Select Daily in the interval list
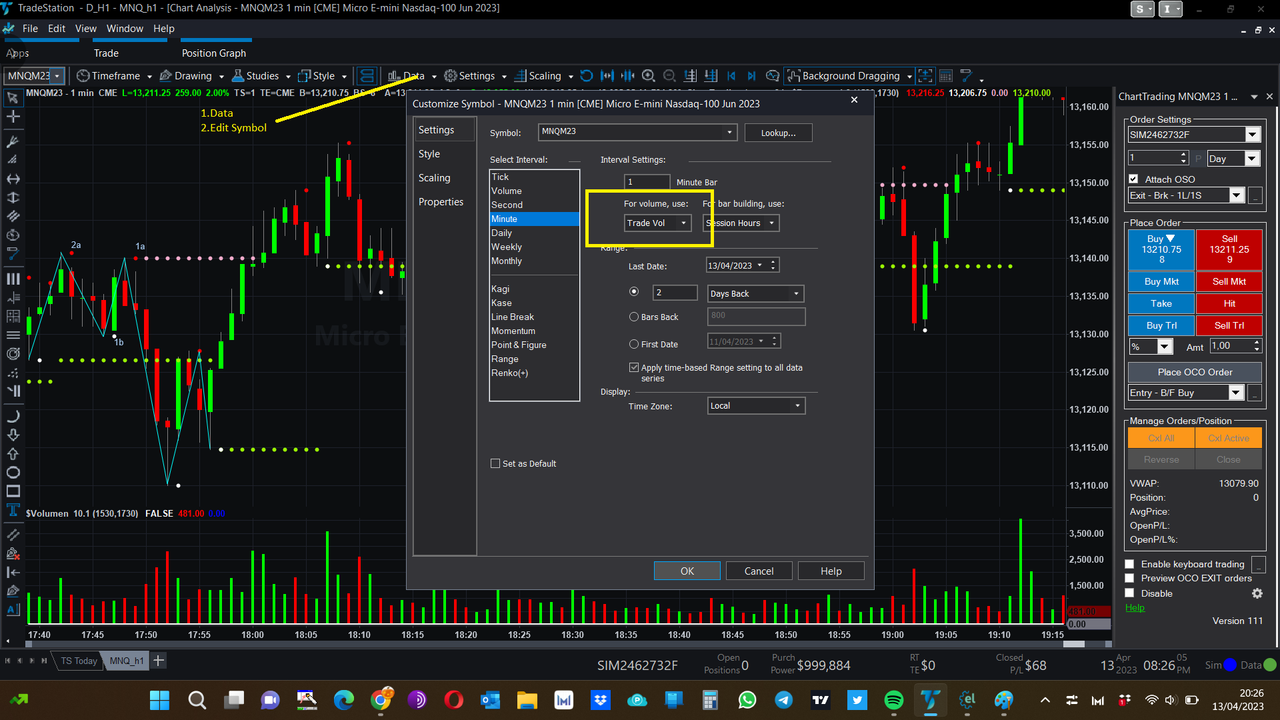 point(534,233)
